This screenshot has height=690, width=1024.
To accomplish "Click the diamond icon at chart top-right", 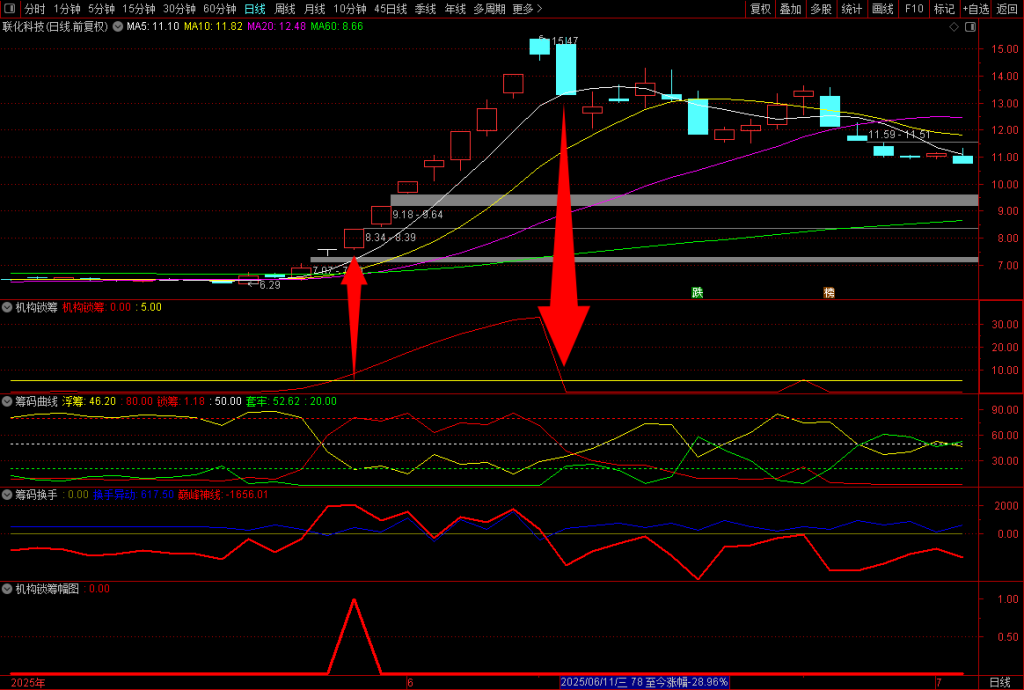I will 953,27.
